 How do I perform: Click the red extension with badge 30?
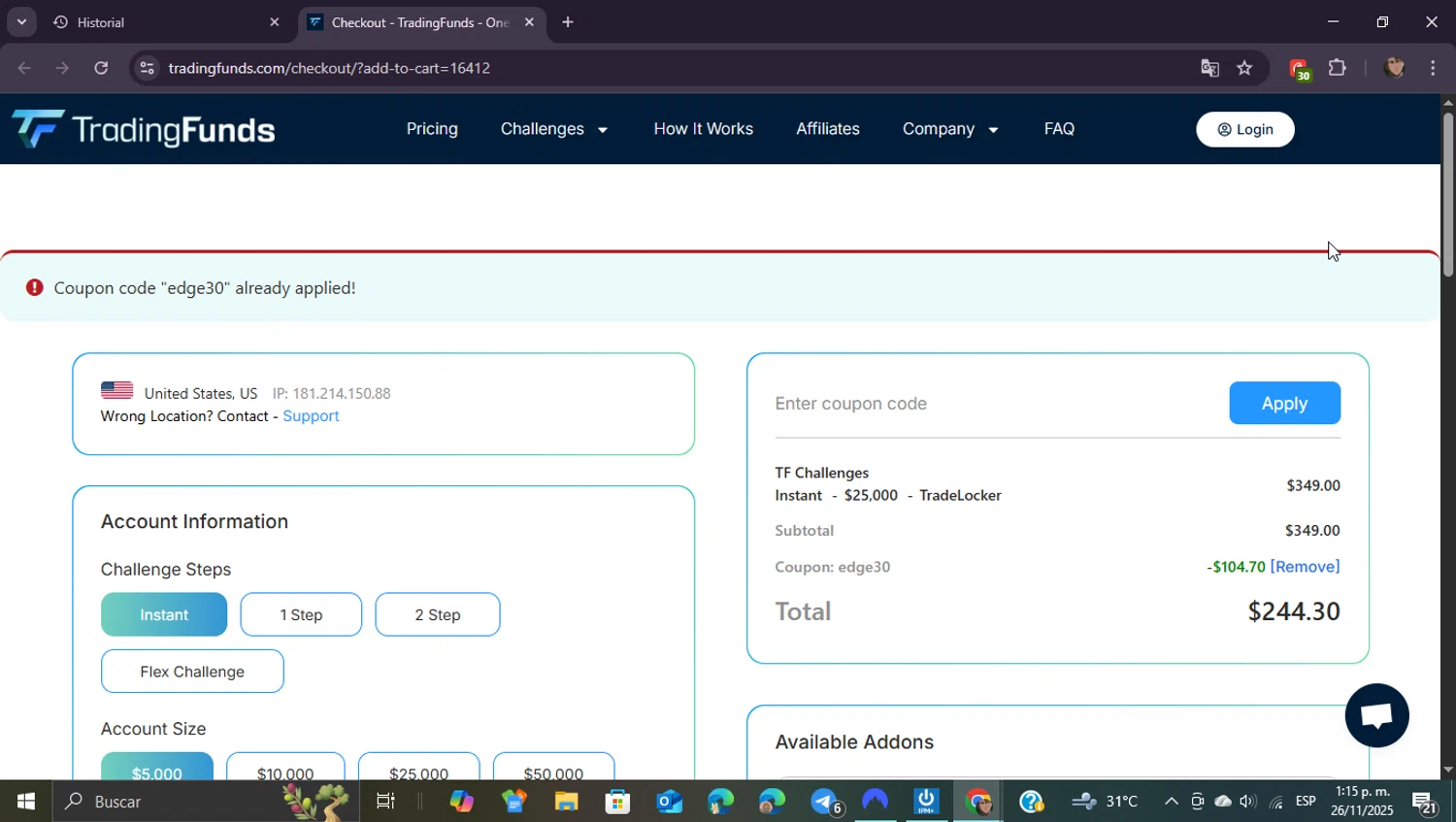point(1299,69)
